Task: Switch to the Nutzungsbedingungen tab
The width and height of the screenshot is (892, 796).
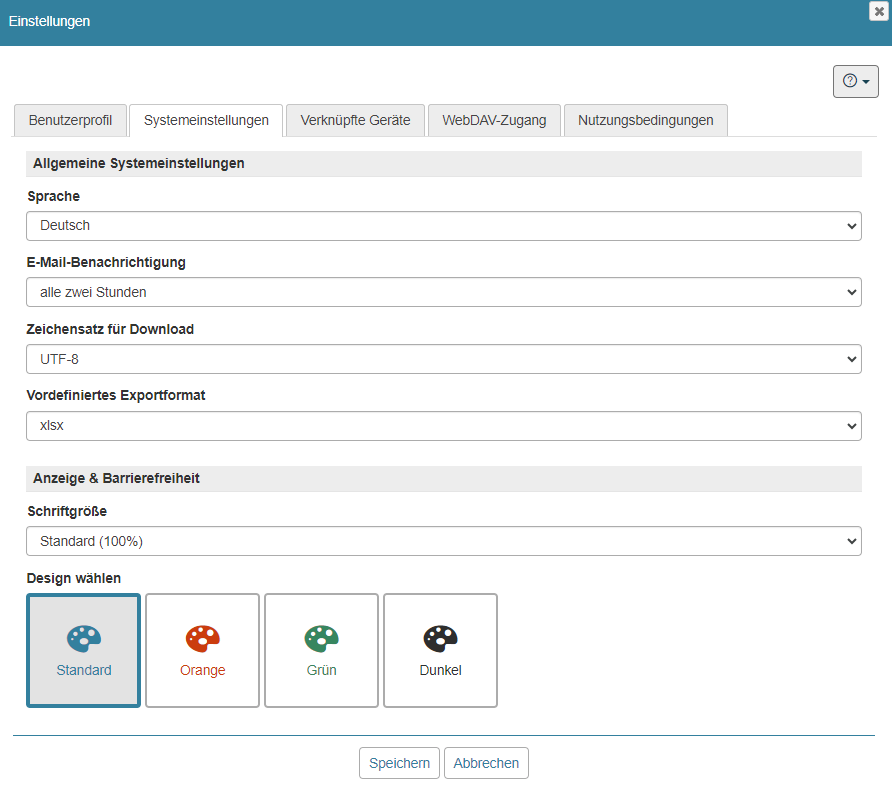Action: (x=645, y=120)
